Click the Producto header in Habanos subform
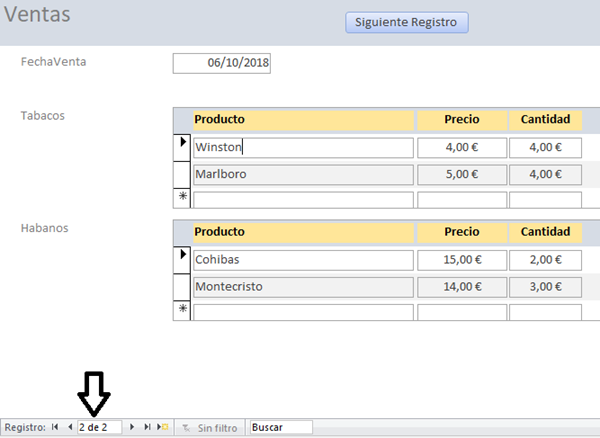This screenshot has height=438, width=600. (x=303, y=233)
